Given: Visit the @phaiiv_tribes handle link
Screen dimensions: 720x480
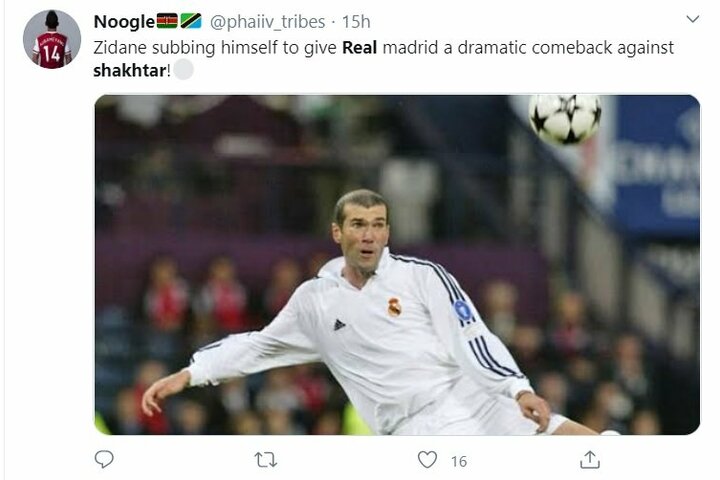Looking at the screenshot, I should (x=267, y=22).
